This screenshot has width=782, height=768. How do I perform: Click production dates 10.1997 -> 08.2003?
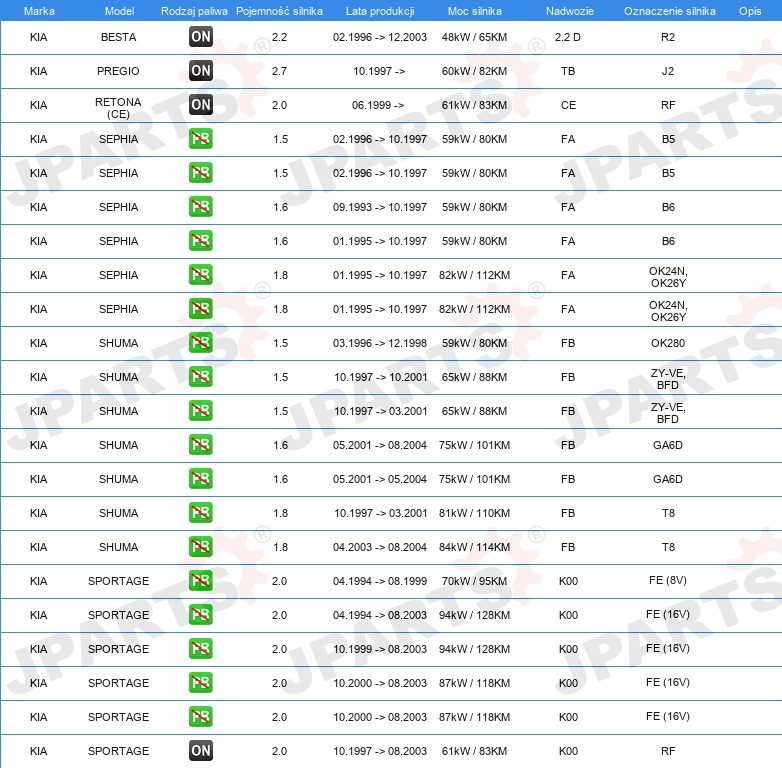click(x=380, y=751)
